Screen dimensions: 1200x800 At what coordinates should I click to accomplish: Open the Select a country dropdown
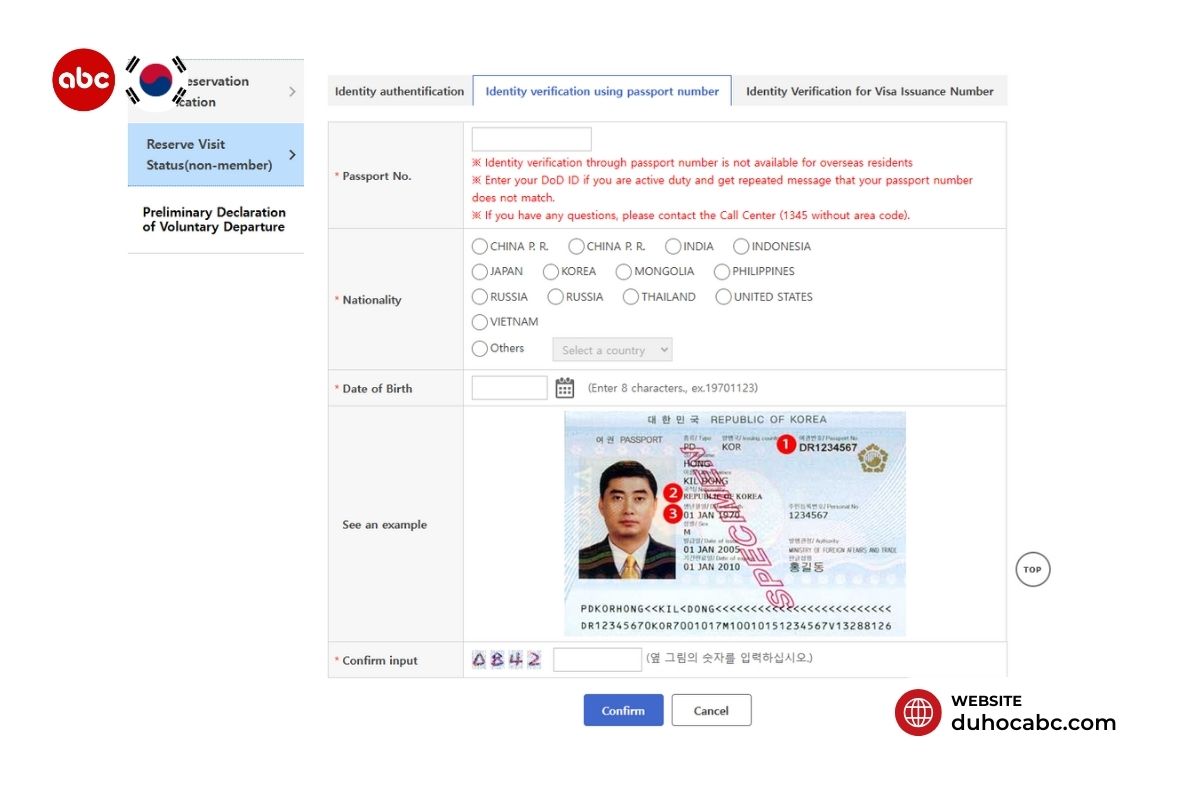[x=612, y=350]
